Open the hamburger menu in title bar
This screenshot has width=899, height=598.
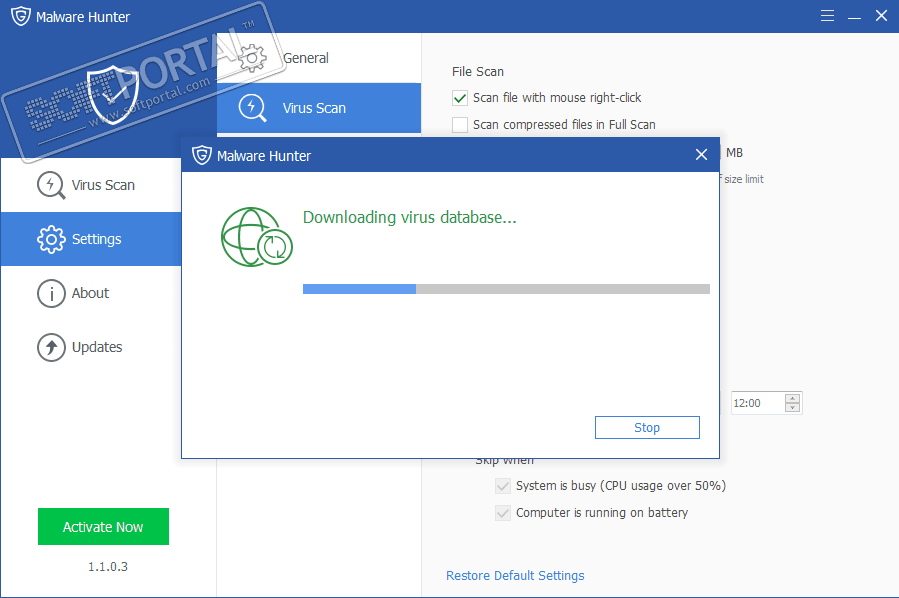click(x=827, y=15)
